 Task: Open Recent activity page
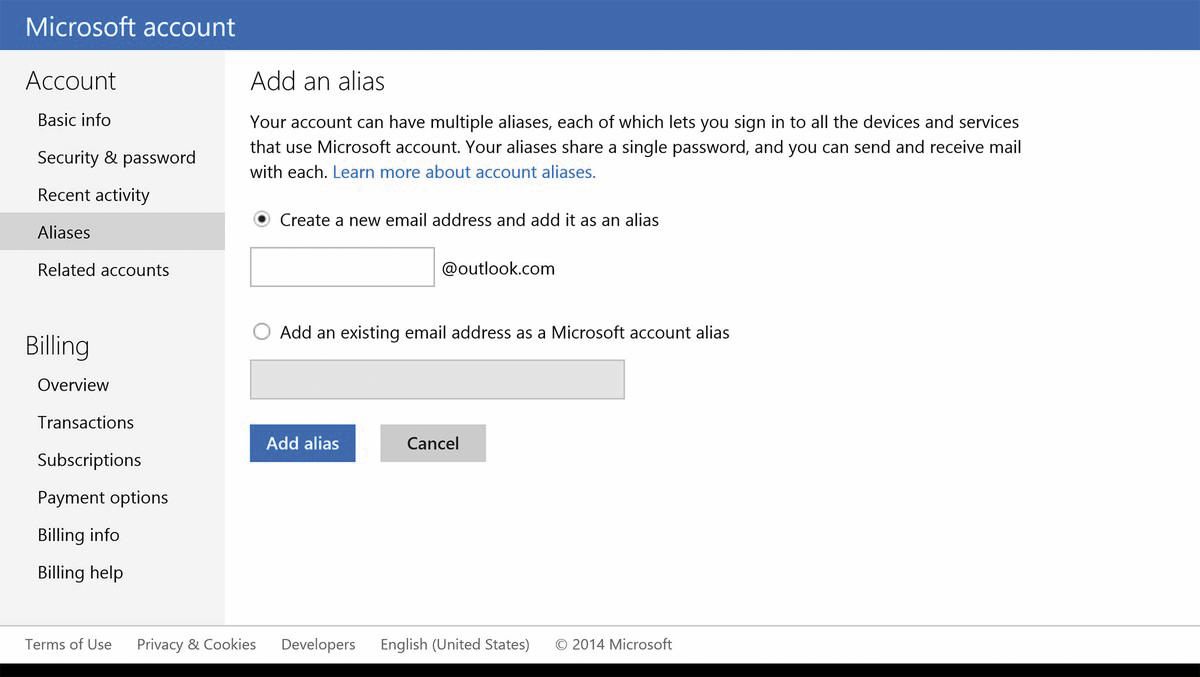click(93, 195)
